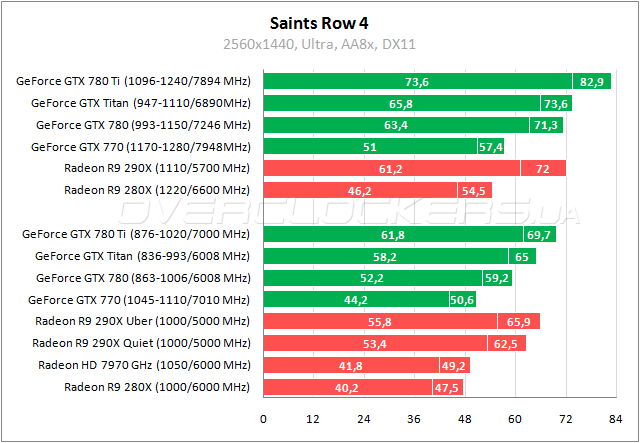Select label "GeForce GTX 780 Ti (1096-1240/7894 MHz)"
The image size is (640, 443).
tap(133, 81)
